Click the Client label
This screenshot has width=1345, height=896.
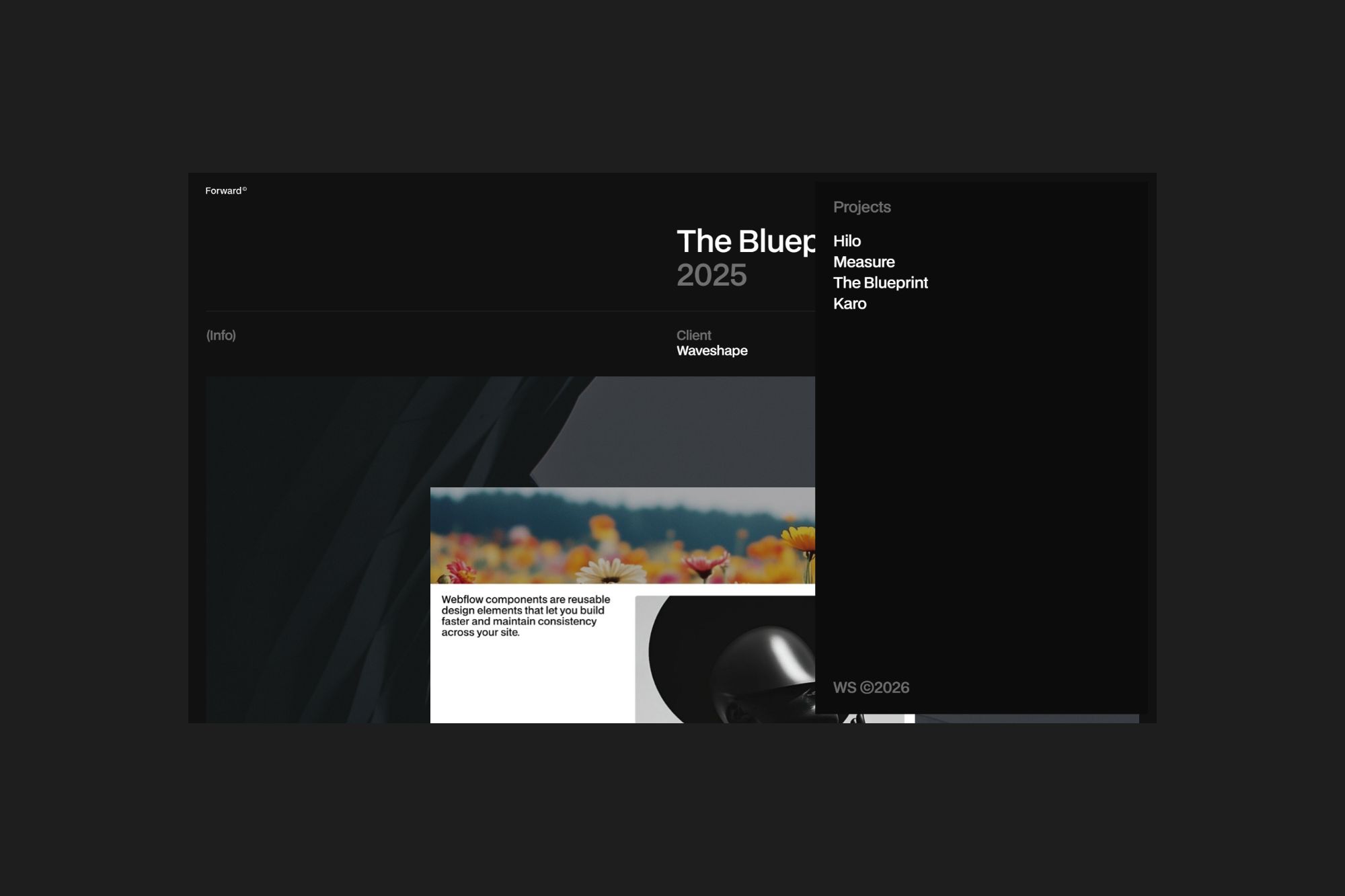pos(693,335)
